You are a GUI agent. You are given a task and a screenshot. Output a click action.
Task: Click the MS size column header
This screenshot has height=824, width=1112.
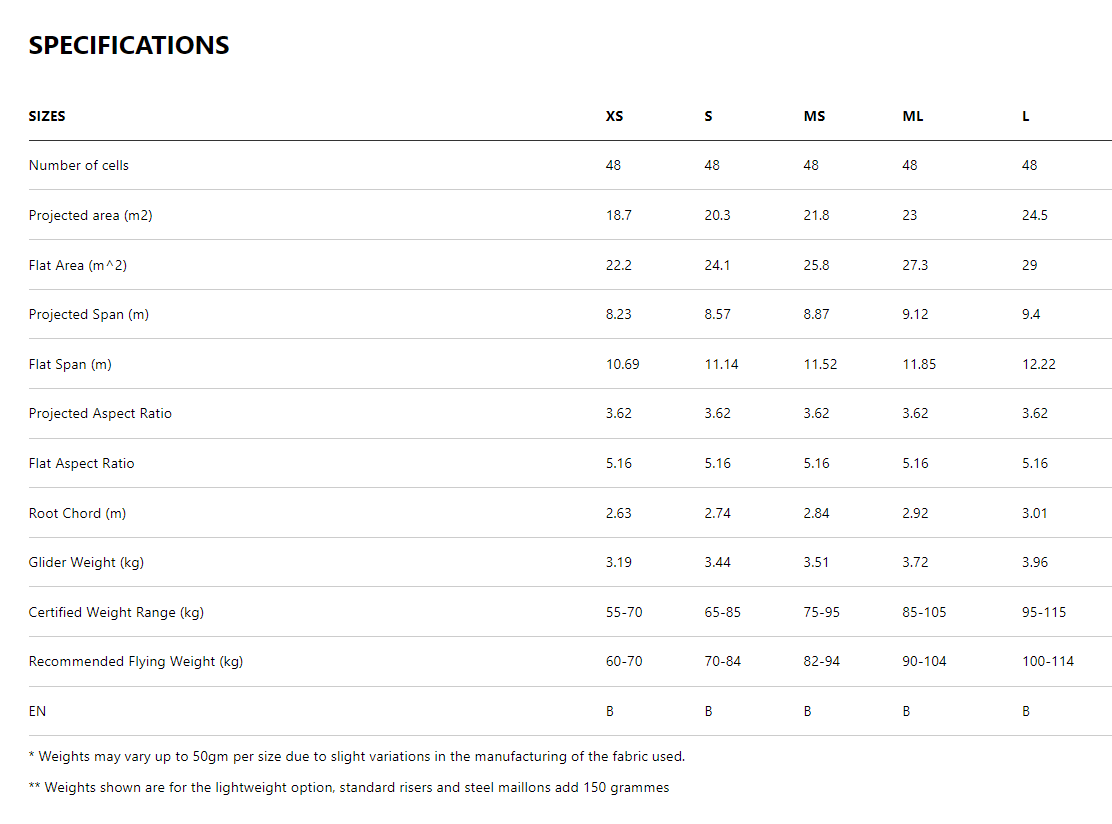[814, 116]
